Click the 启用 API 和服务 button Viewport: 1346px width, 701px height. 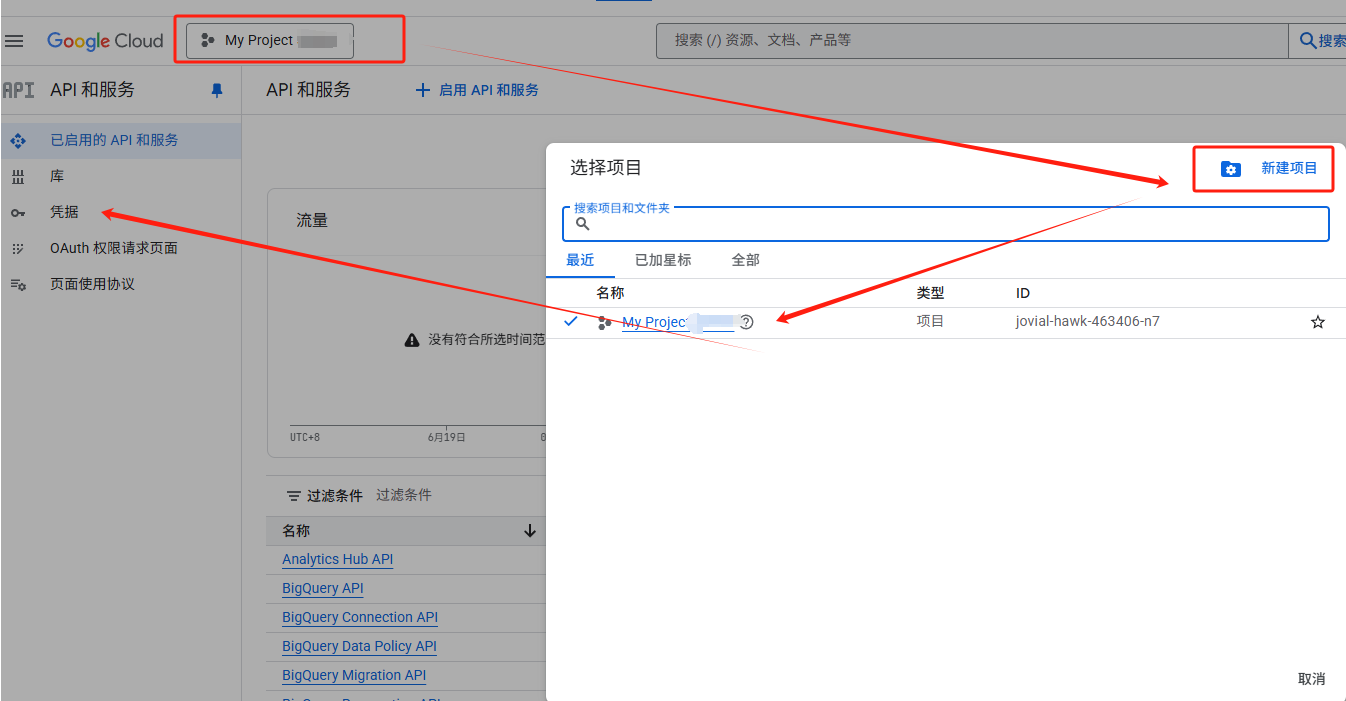[477, 90]
